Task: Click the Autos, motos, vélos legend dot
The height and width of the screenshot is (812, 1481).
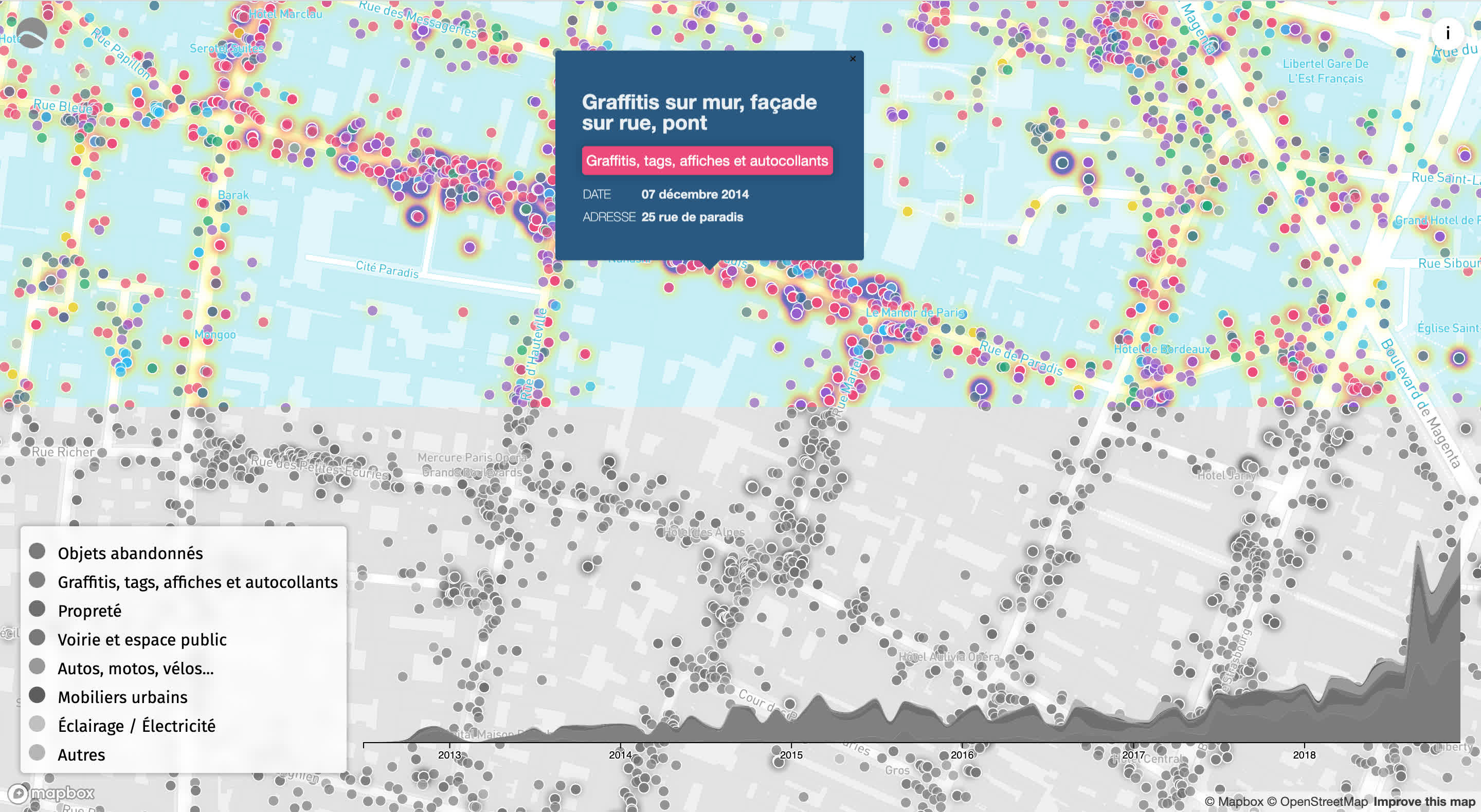Action: point(38,666)
